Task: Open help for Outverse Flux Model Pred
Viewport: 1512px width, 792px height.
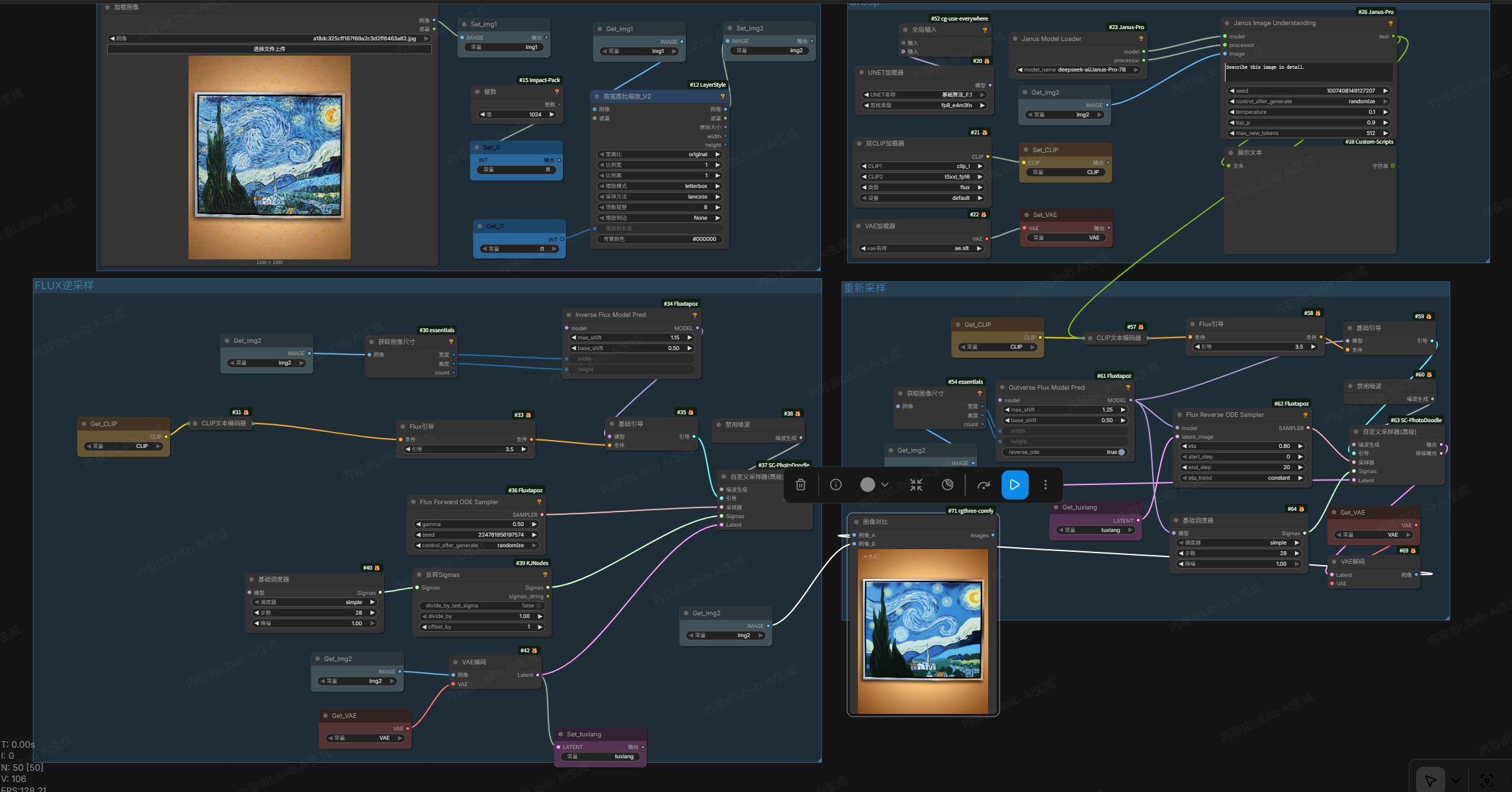Action: coord(1128,388)
